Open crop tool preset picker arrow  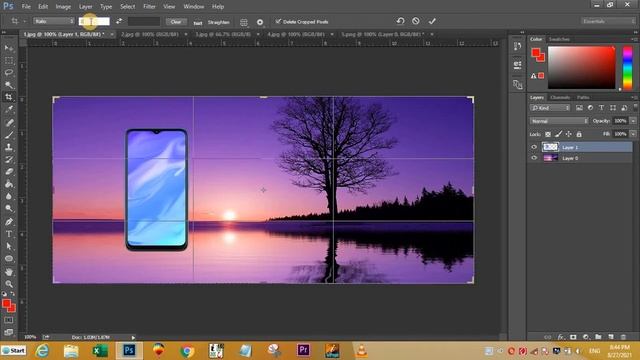(24, 21)
